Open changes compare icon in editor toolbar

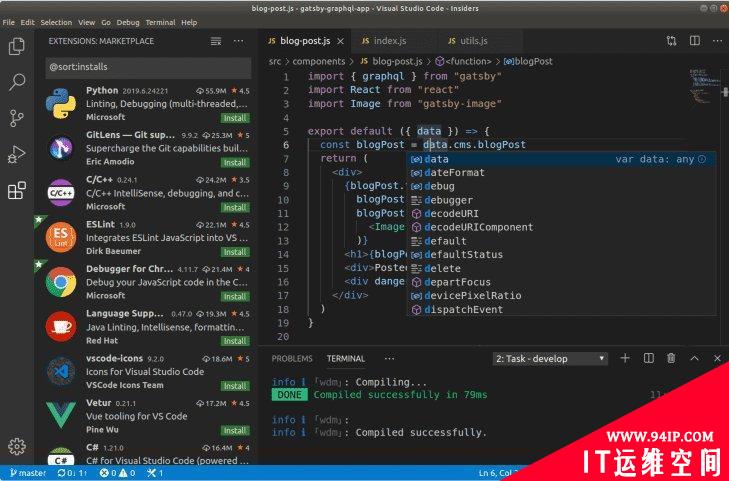click(x=671, y=41)
